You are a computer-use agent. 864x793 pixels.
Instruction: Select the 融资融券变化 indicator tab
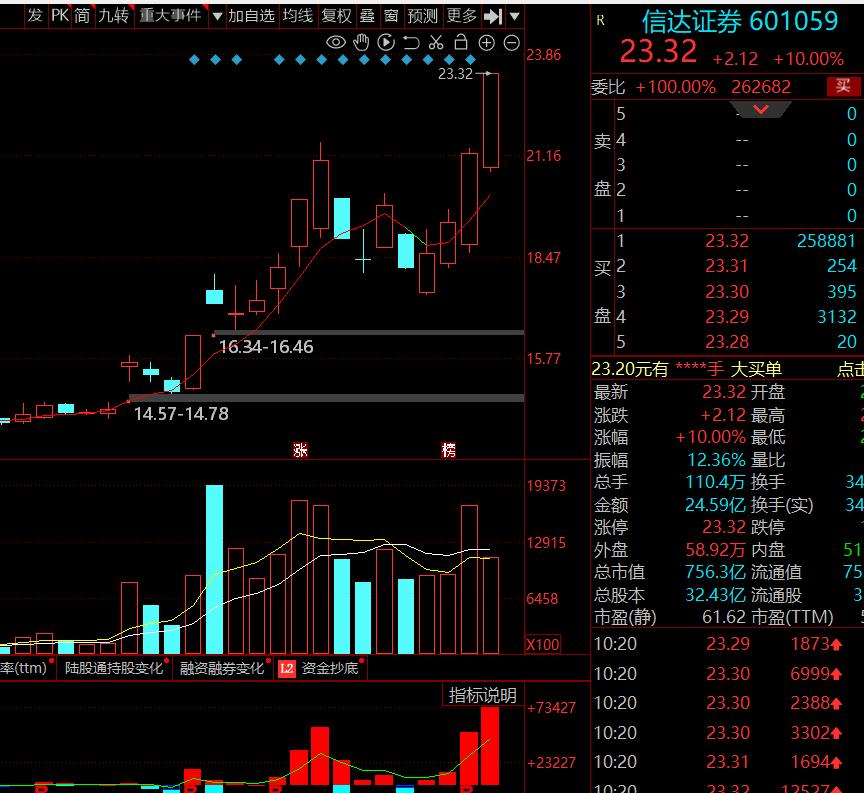click(x=222, y=668)
